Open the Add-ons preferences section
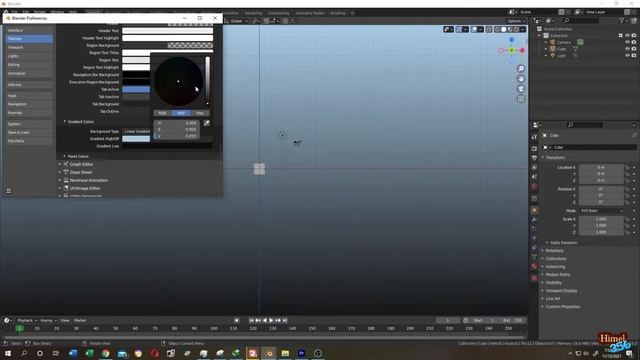 coord(29,84)
